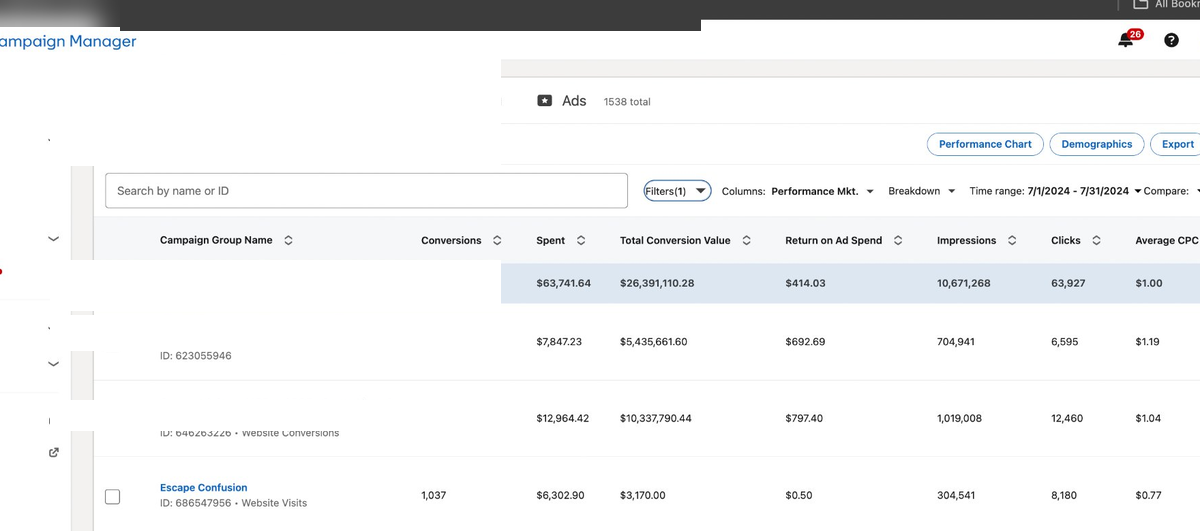Click impressions value 304,541
The image size is (1200, 531).
pos(957,496)
